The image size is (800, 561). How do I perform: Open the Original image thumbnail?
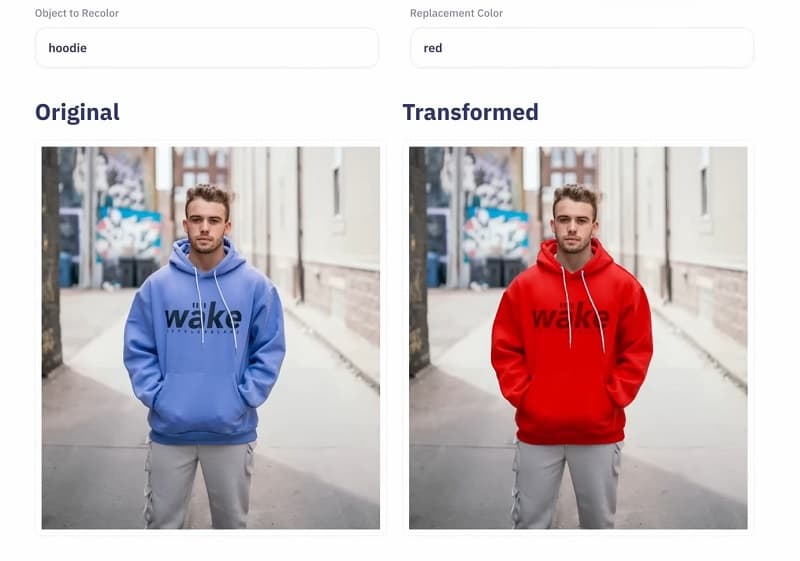tap(211, 338)
